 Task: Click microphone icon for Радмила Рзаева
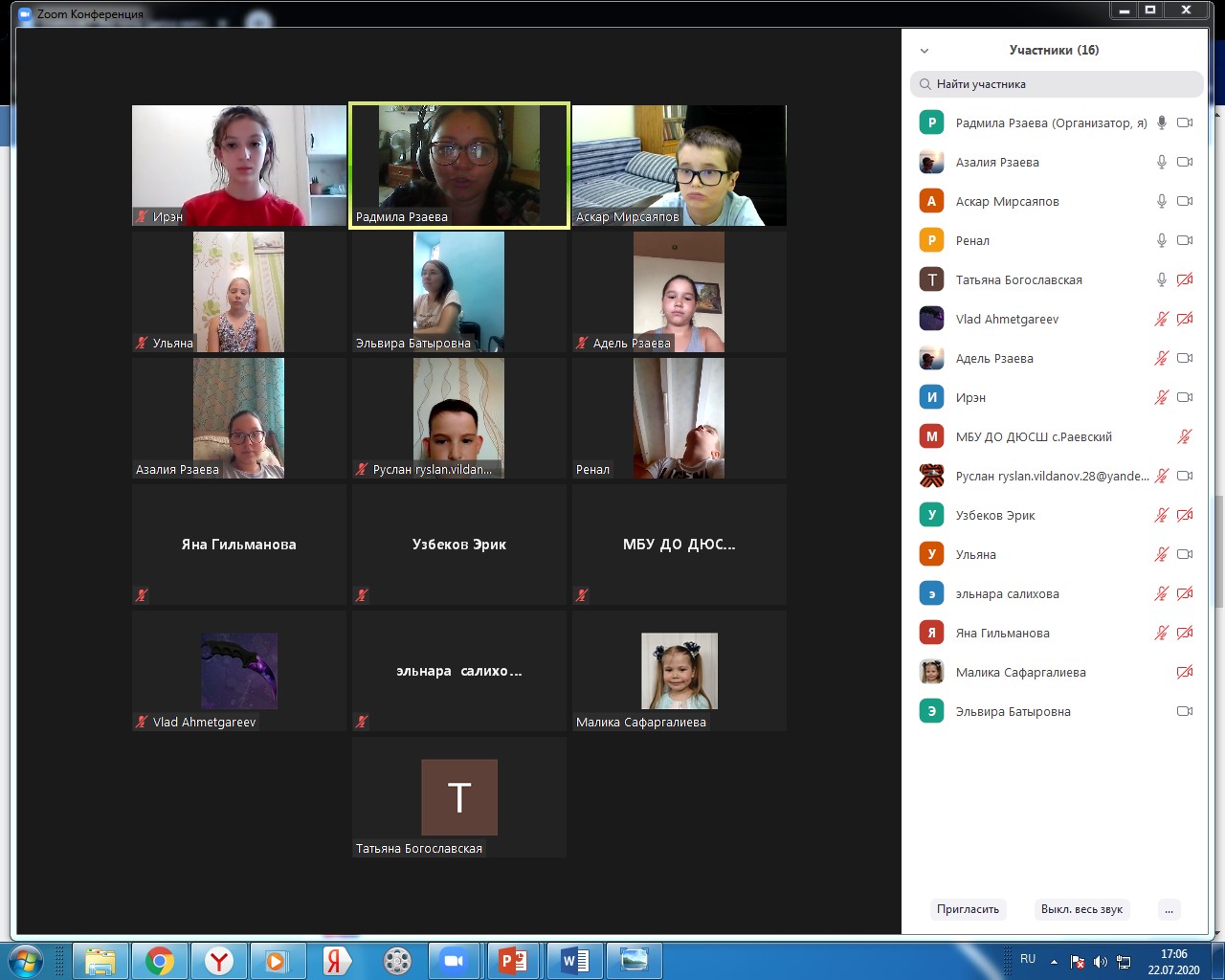(1161, 122)
